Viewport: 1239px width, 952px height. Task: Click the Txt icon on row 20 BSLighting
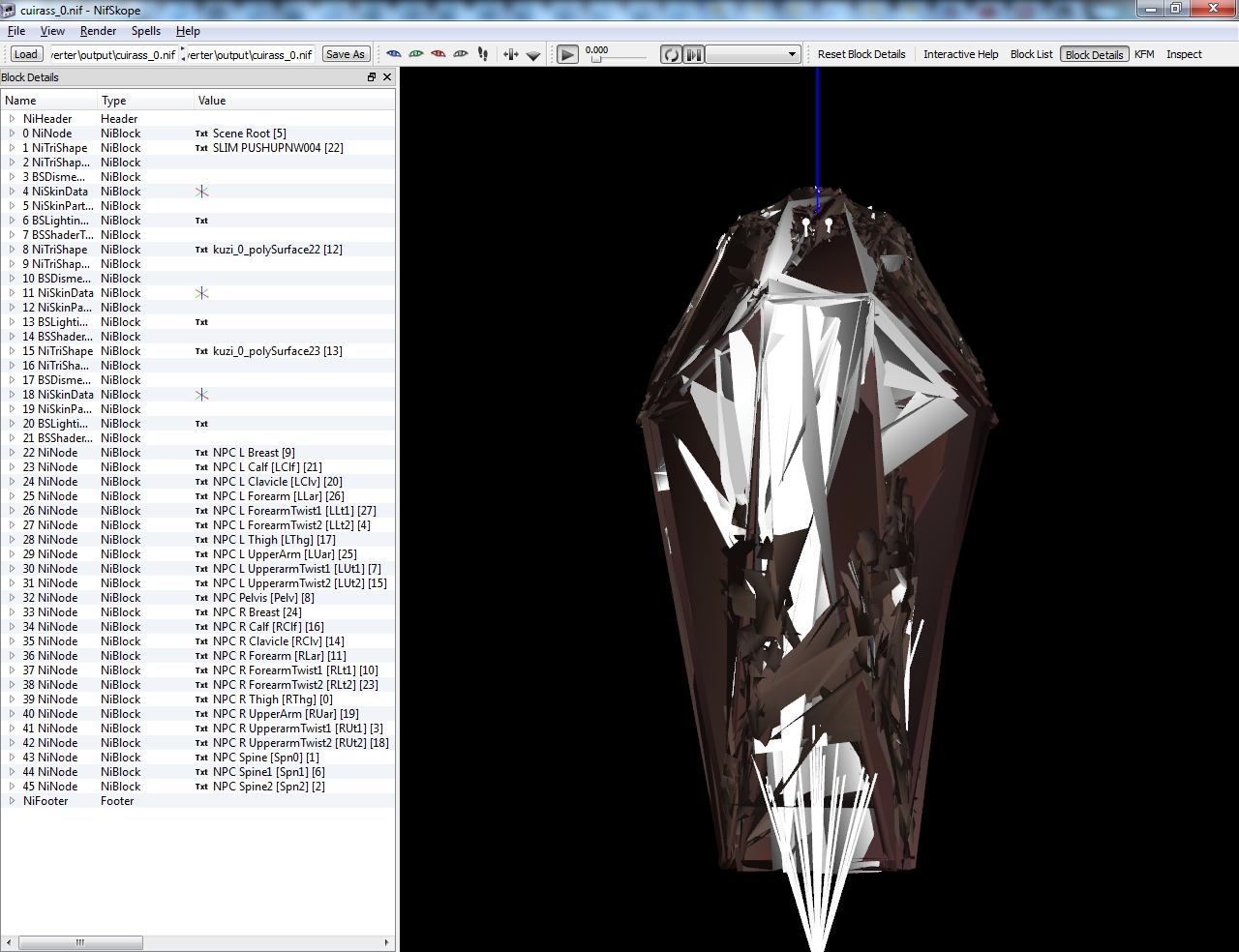pos(201,424)
